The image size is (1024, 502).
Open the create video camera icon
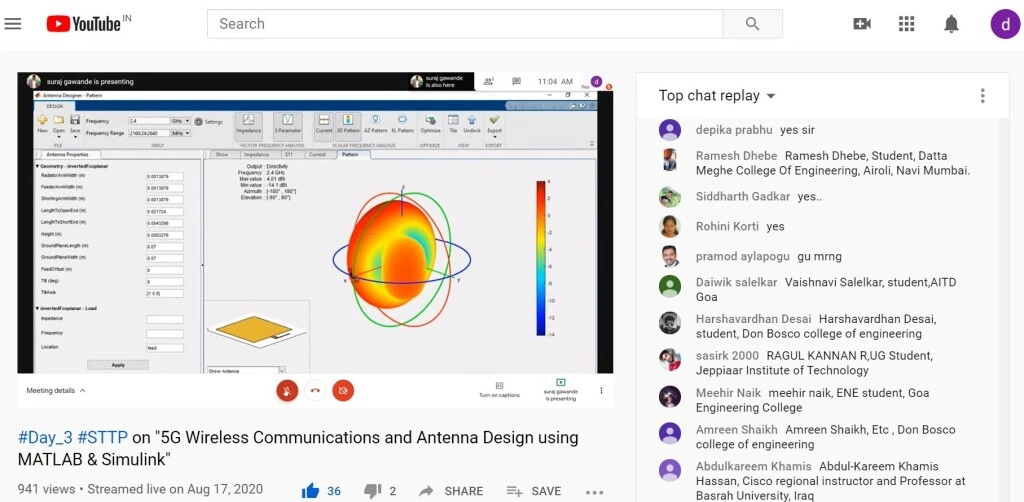(x=862, y=24)
